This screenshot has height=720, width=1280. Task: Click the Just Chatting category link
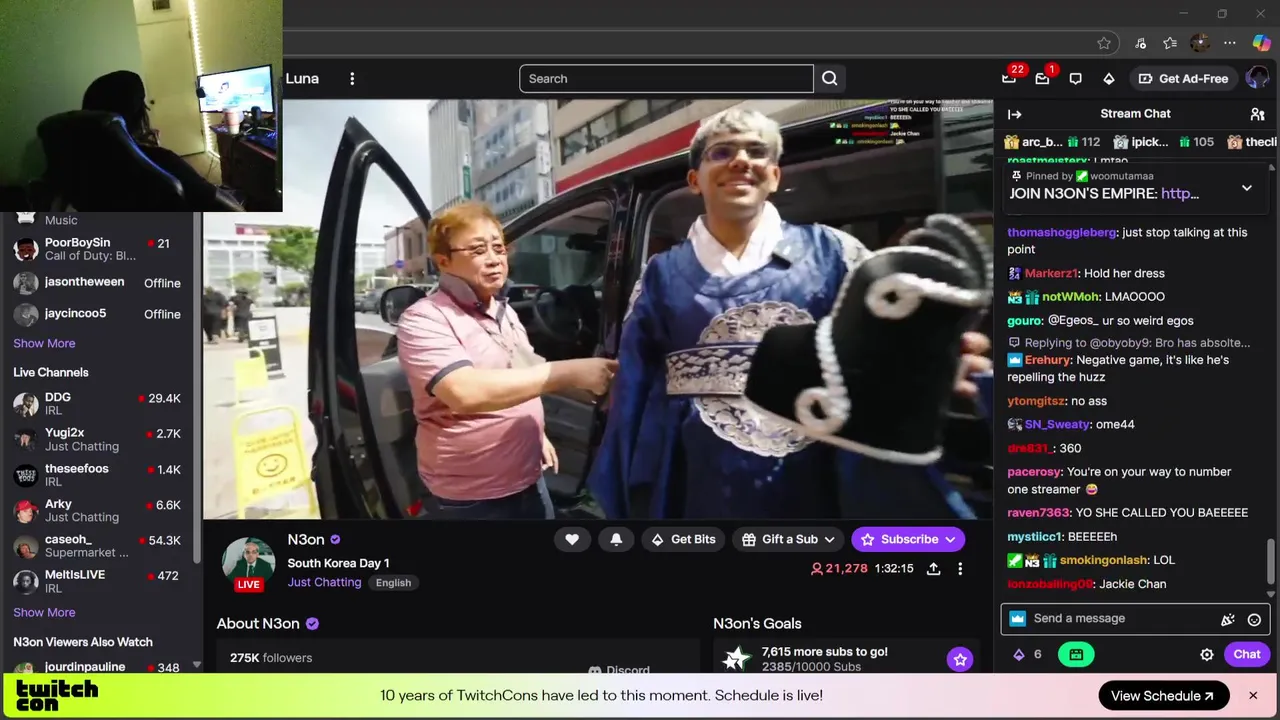[324, 582]
